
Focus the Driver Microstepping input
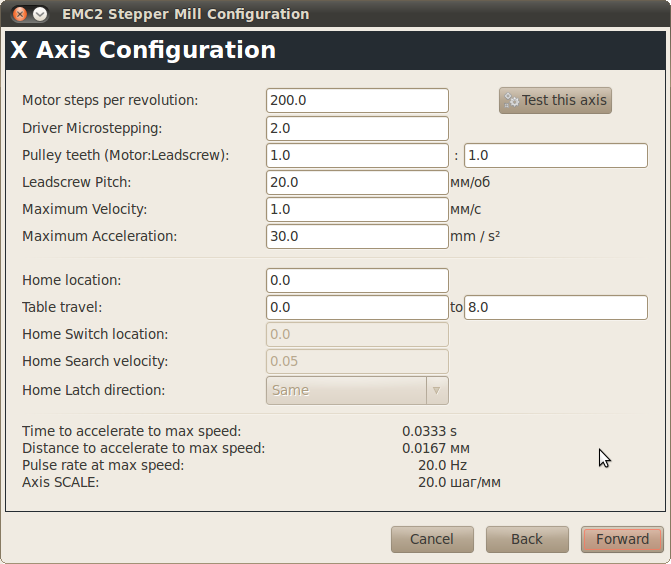357,128
